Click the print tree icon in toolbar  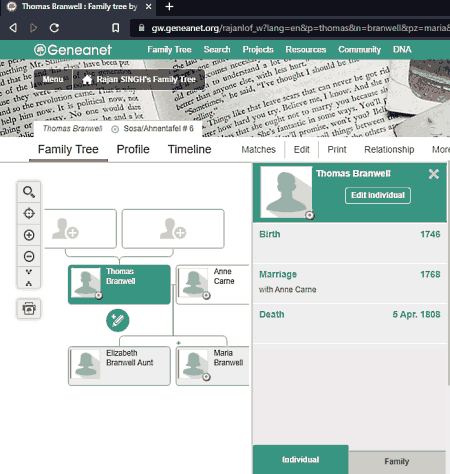pyautogui.click(x=29, y=308)
